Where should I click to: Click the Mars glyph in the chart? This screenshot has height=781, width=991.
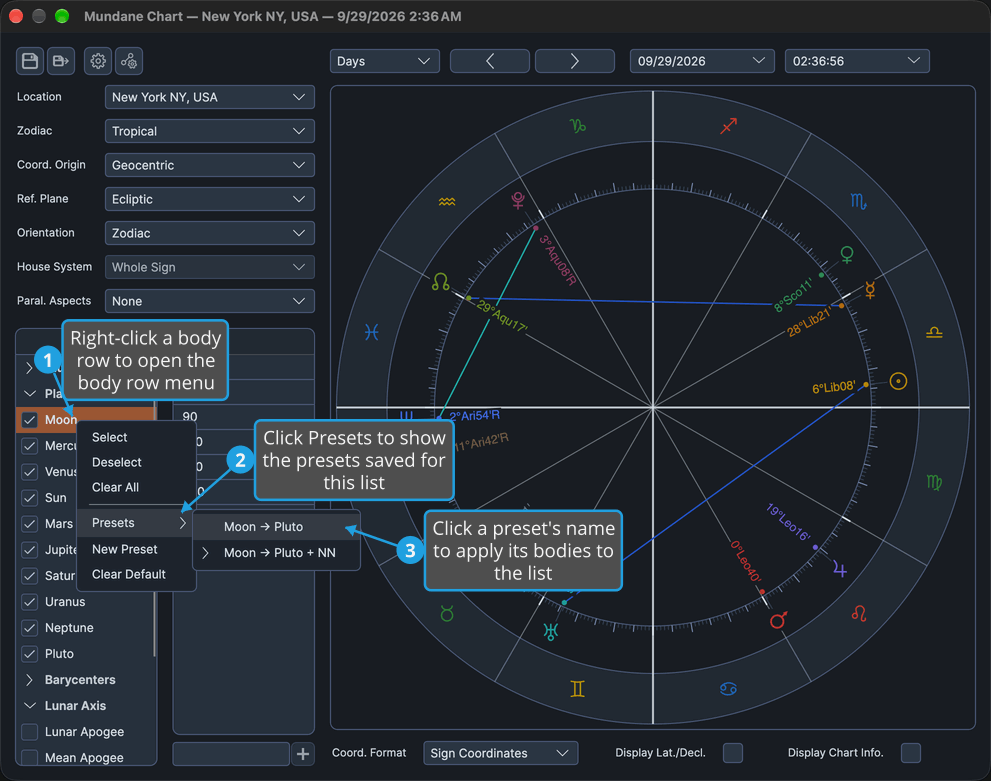point(778,620)
